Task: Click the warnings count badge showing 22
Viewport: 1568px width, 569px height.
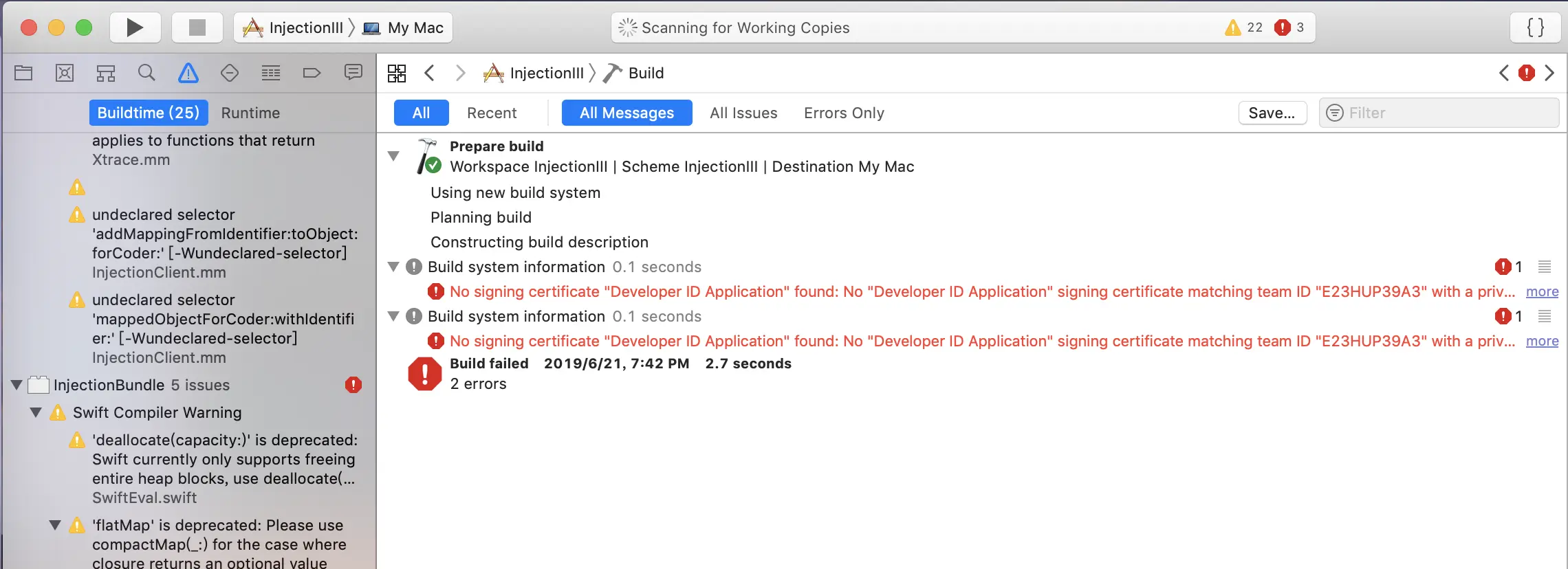Action: pos(1244,27)
